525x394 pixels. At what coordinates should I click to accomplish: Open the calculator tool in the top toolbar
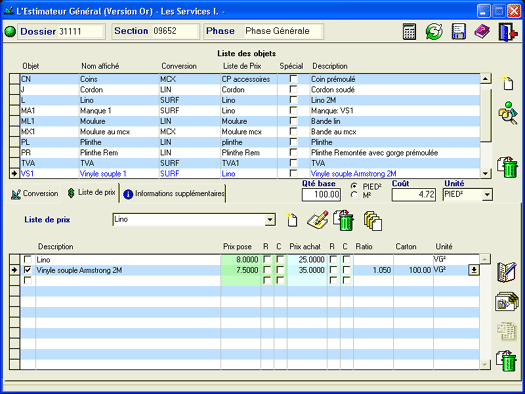point(409,32)
